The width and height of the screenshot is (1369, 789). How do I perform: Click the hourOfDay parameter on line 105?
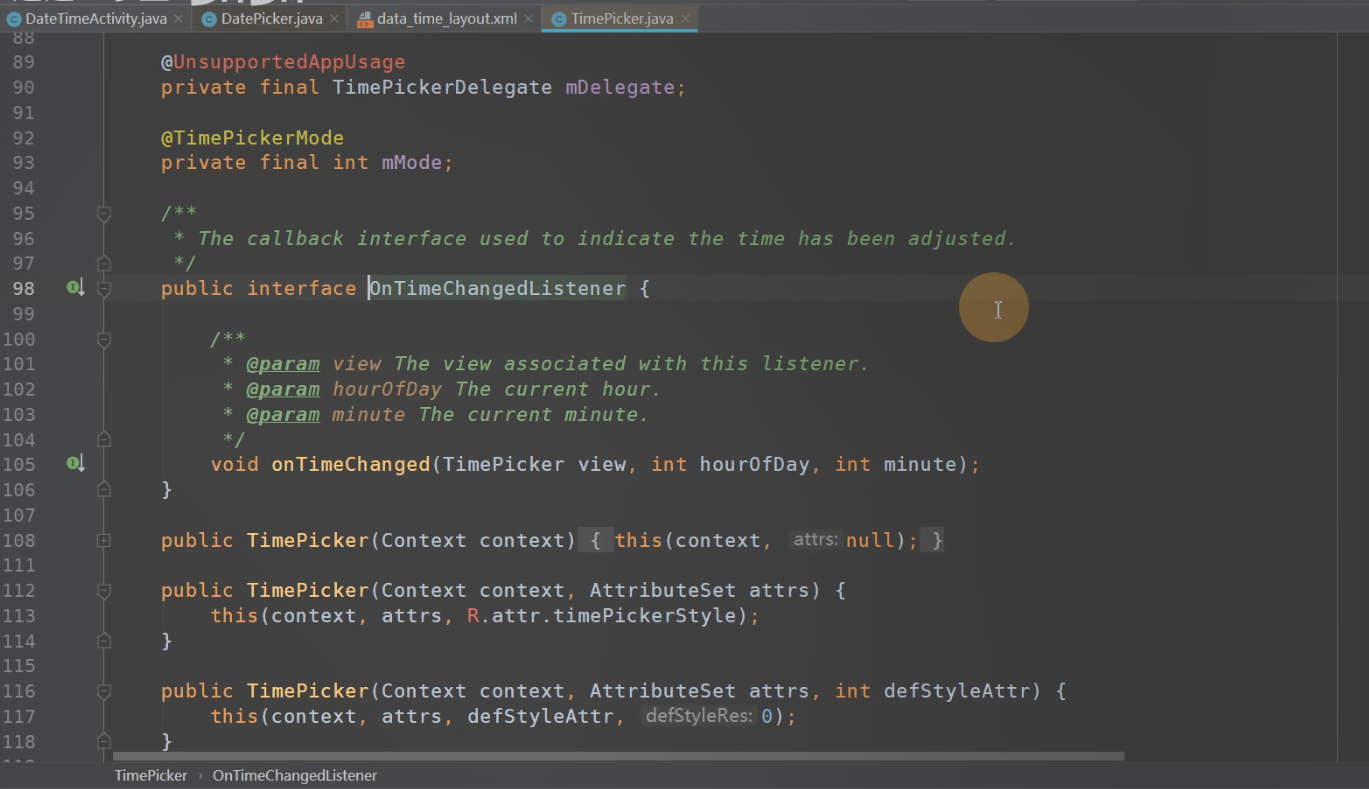point(754,465)
